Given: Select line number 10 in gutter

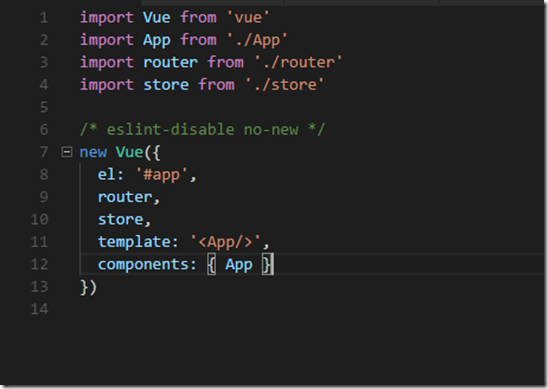Looking at the screenshot, I should 39,219.
